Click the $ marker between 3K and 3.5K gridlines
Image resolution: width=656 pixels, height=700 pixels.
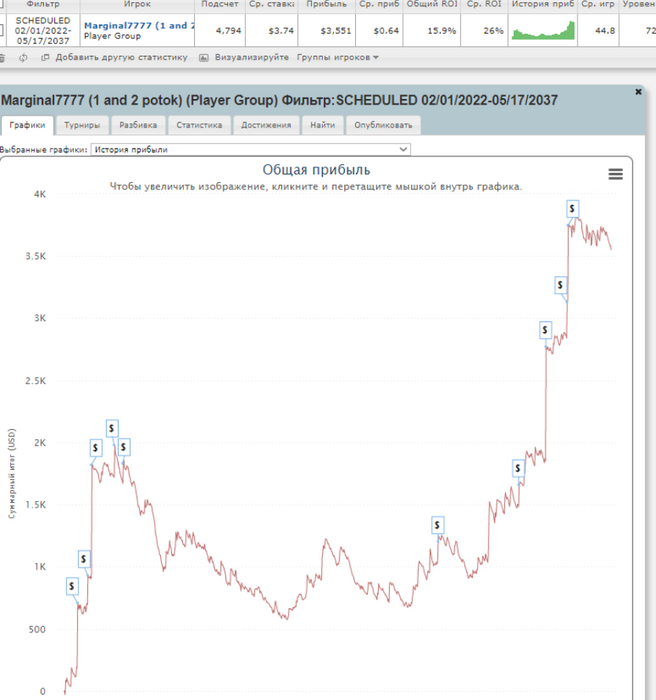pos(560,285)
